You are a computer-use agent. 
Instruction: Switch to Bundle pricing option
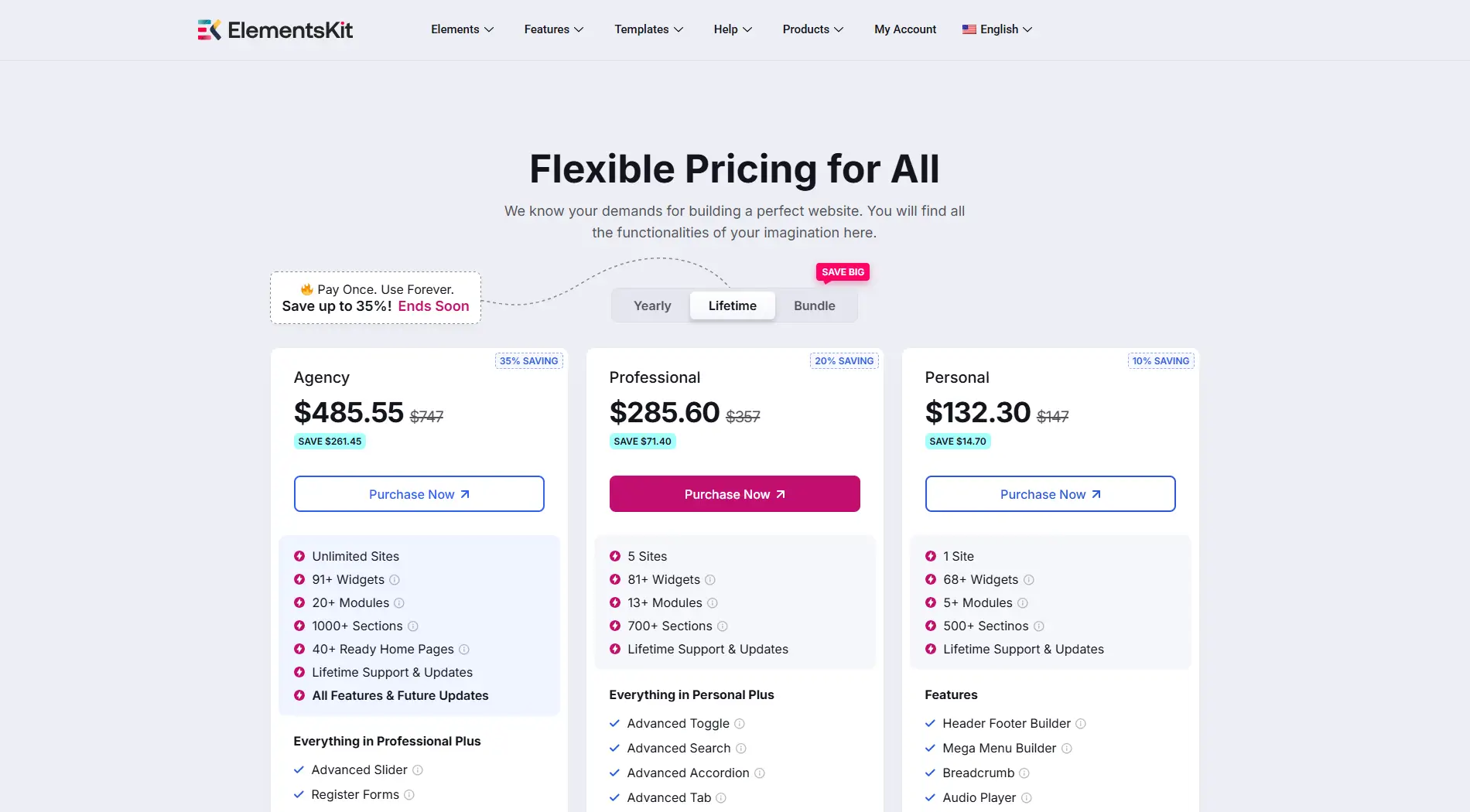point(814,305)
